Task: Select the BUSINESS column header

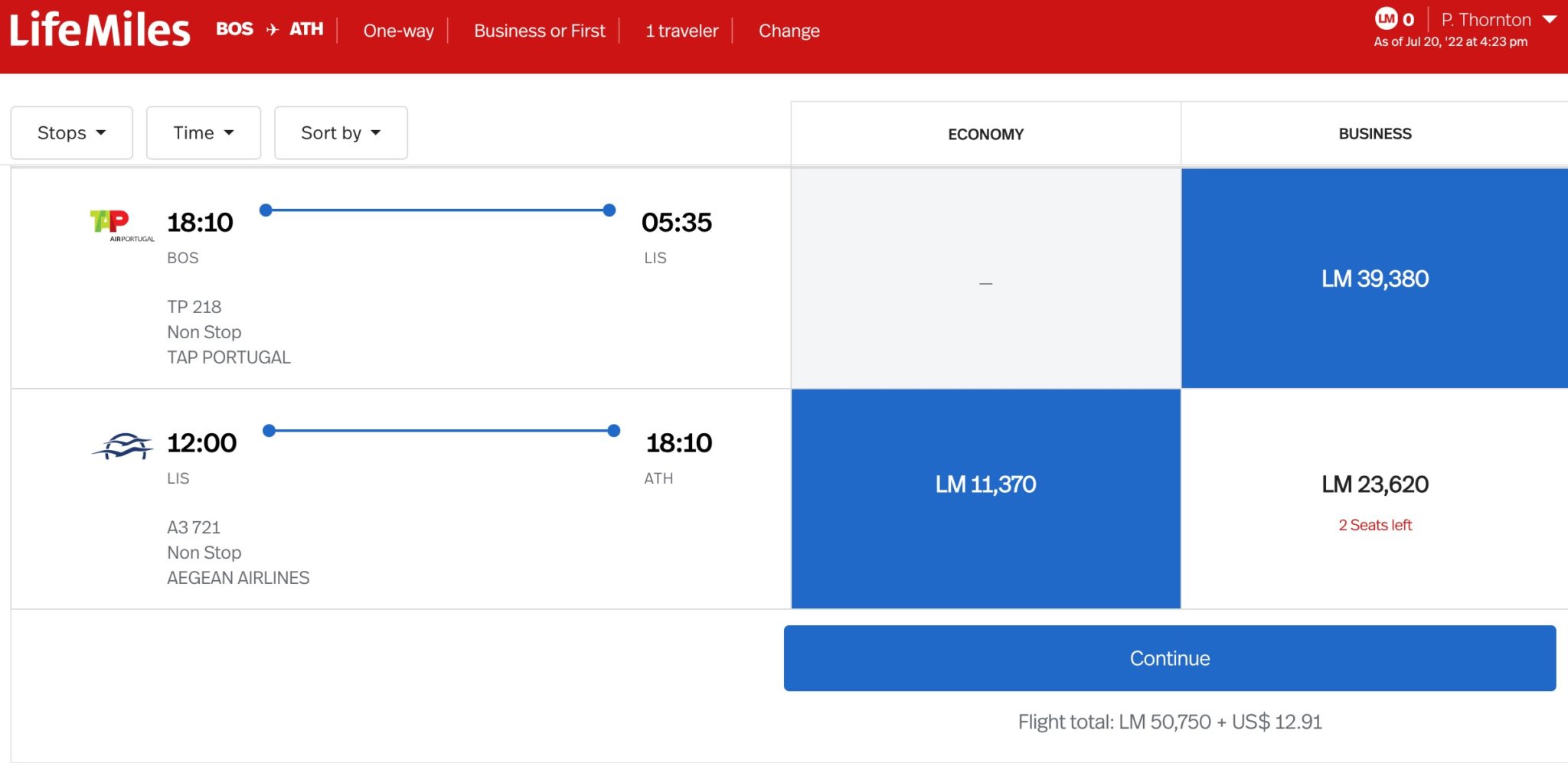Action: pyautogui.click(x=1374, y=133)
